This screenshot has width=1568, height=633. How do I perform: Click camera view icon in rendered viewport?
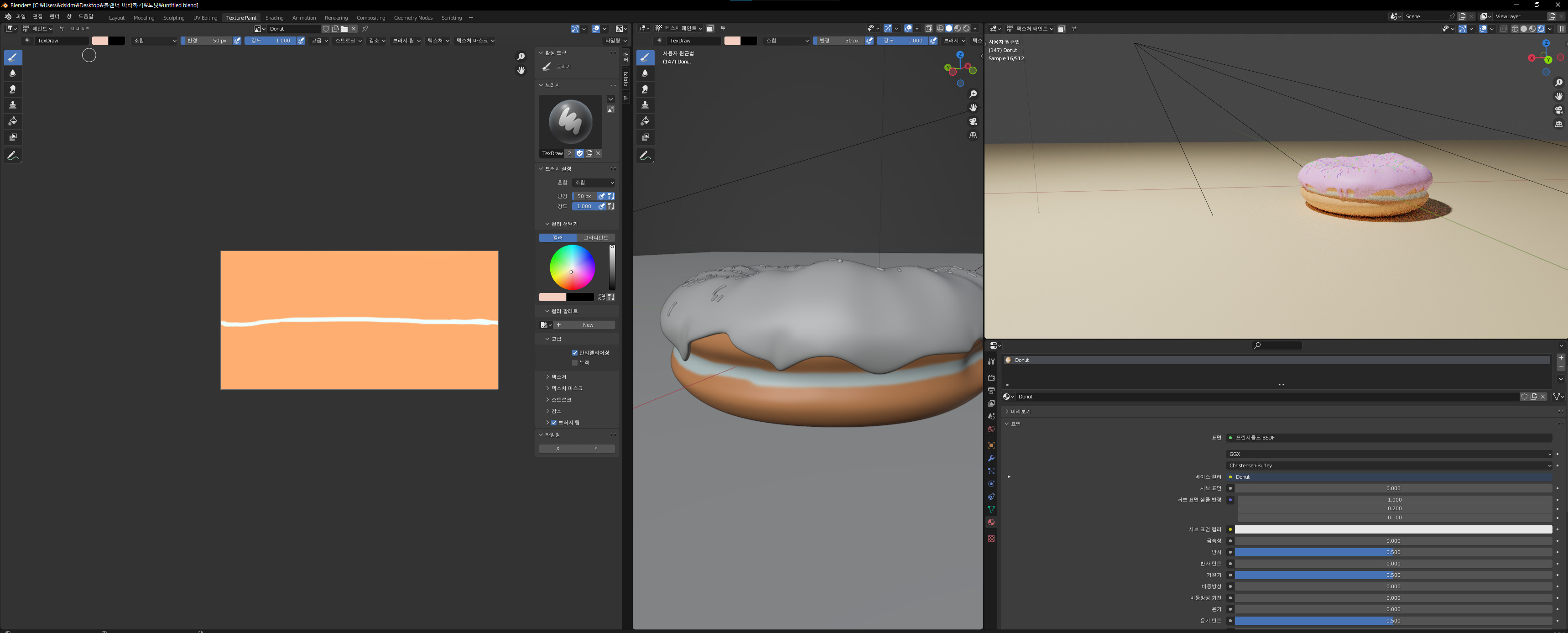tap(1558, 110)
